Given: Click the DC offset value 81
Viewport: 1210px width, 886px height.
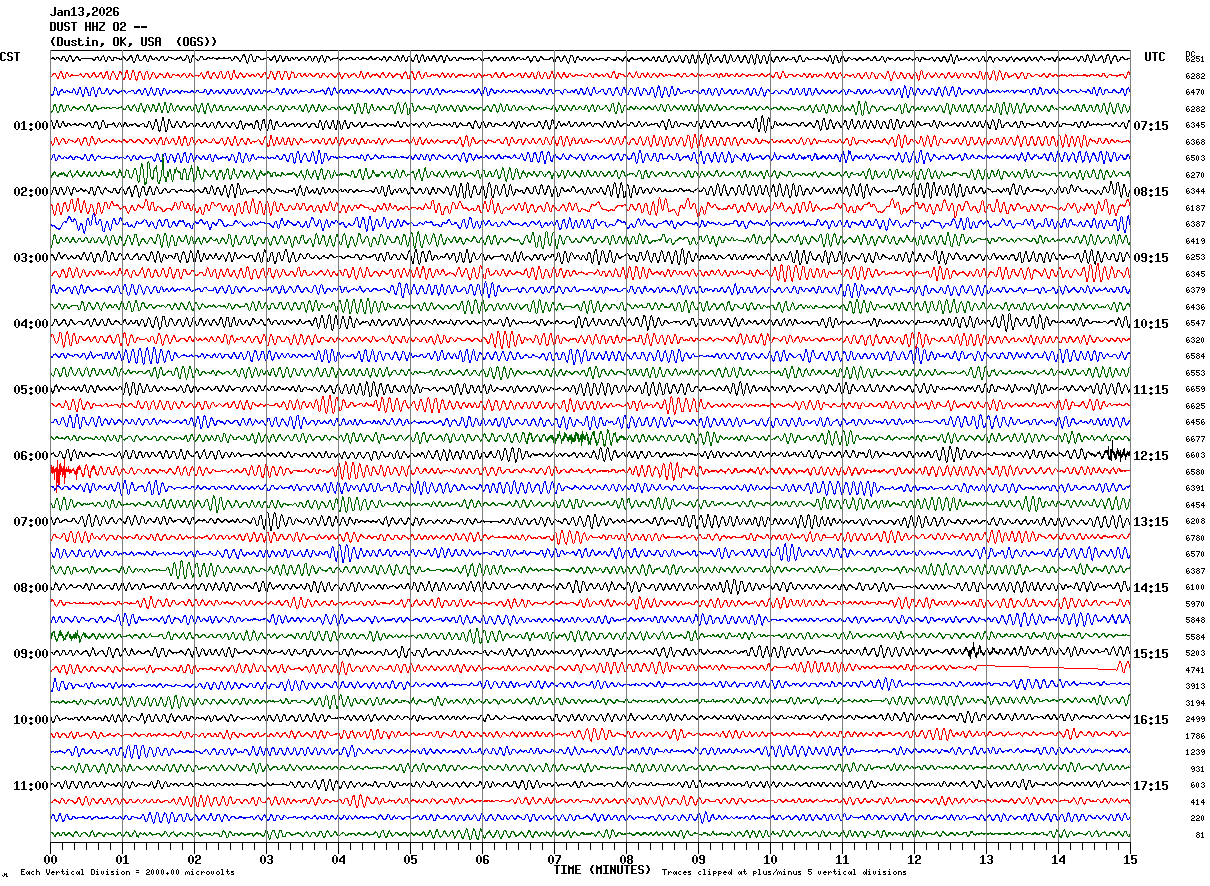Looking at the screenshot, I should tap(1199, 835).
